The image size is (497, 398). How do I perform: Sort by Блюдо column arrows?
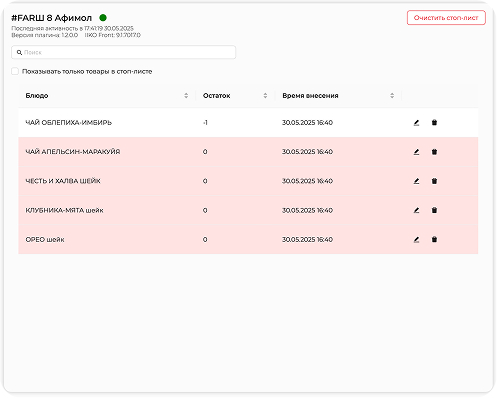pyautogui.click(x=186, y=96)
